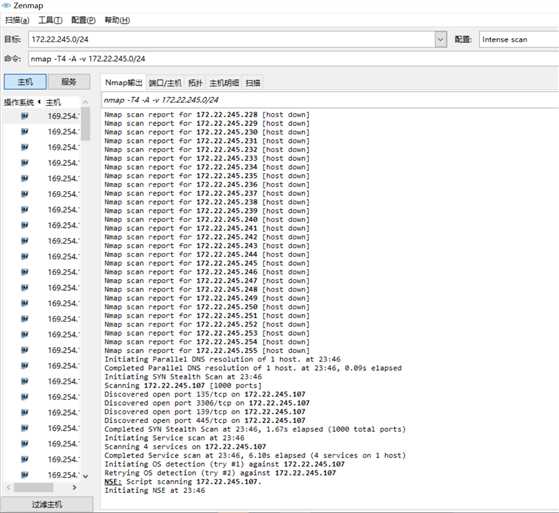559x513 pixels.
Task: Switch to the 扫描 tab
Action: tap(253, 83)
